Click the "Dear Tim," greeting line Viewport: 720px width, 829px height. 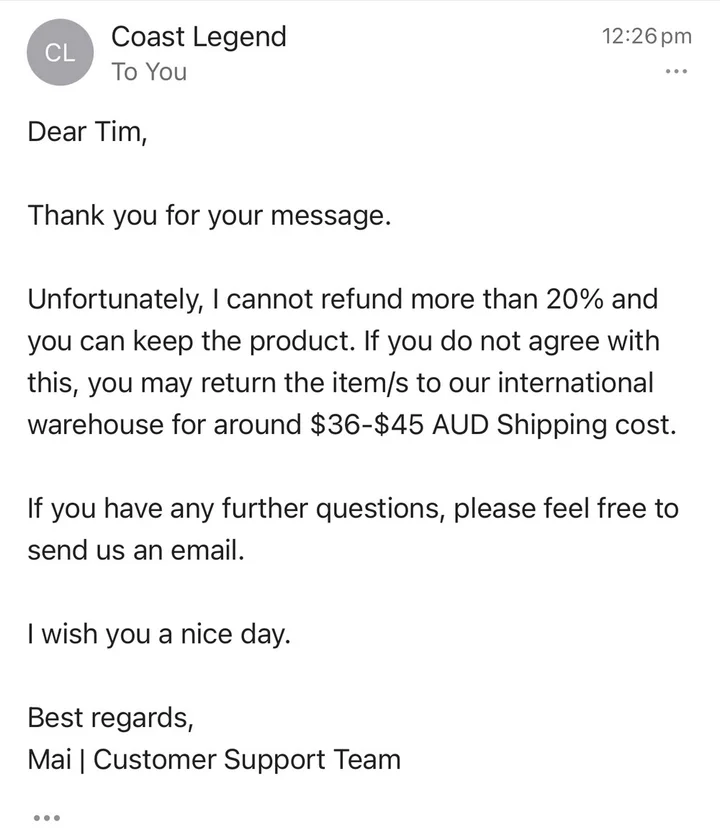87,131
